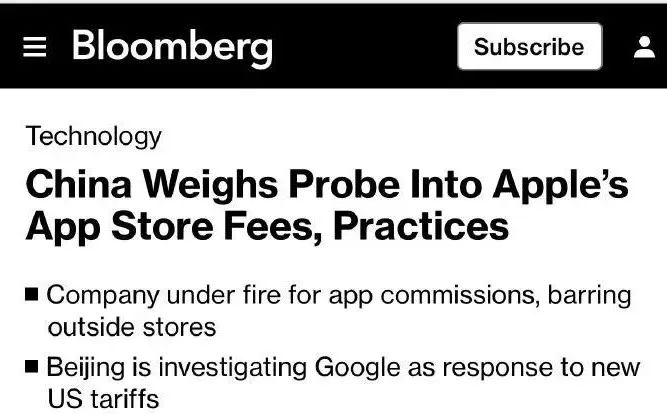
Task: Click the 'outside stores' text line
Action: click(131, 327)
